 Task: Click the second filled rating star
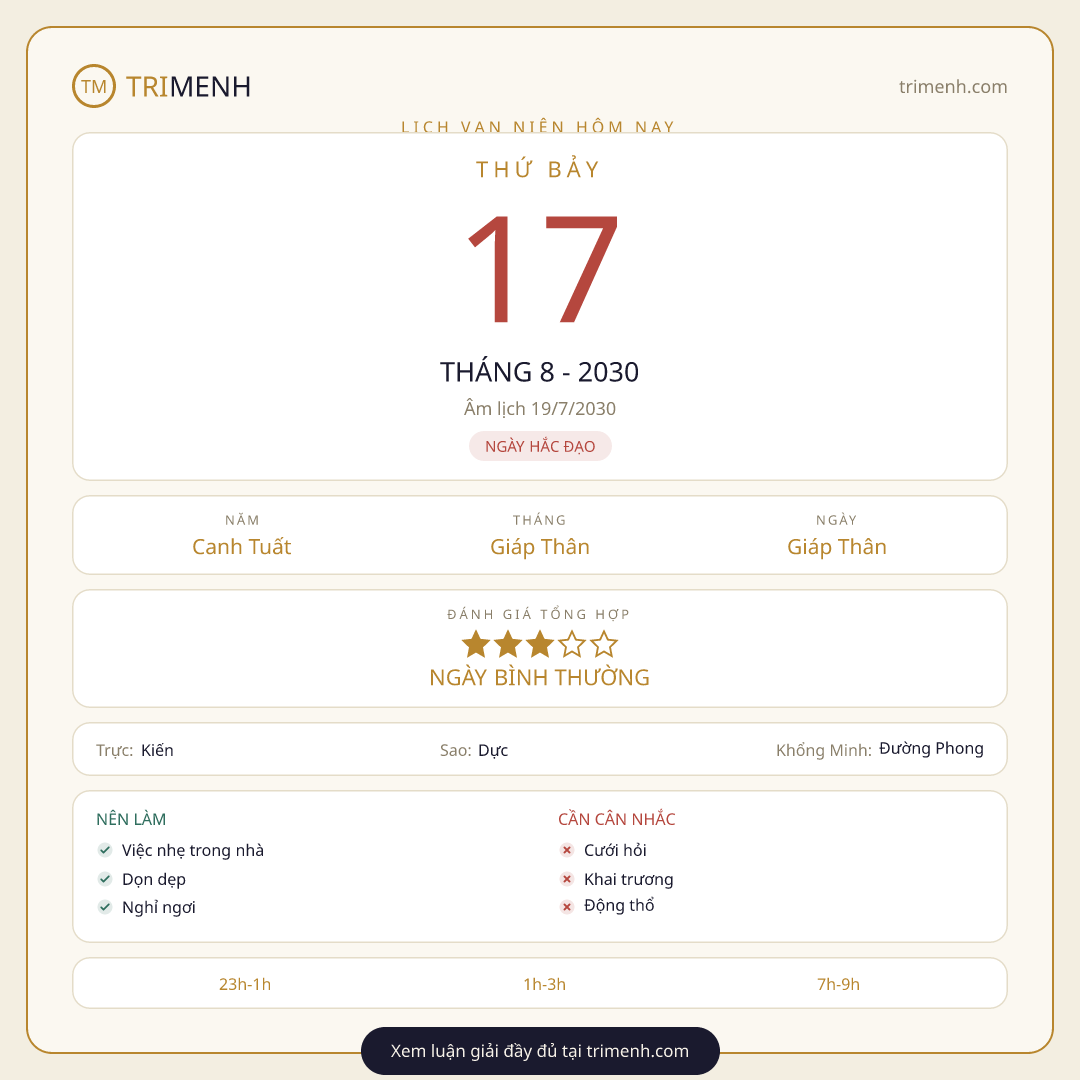508,645
